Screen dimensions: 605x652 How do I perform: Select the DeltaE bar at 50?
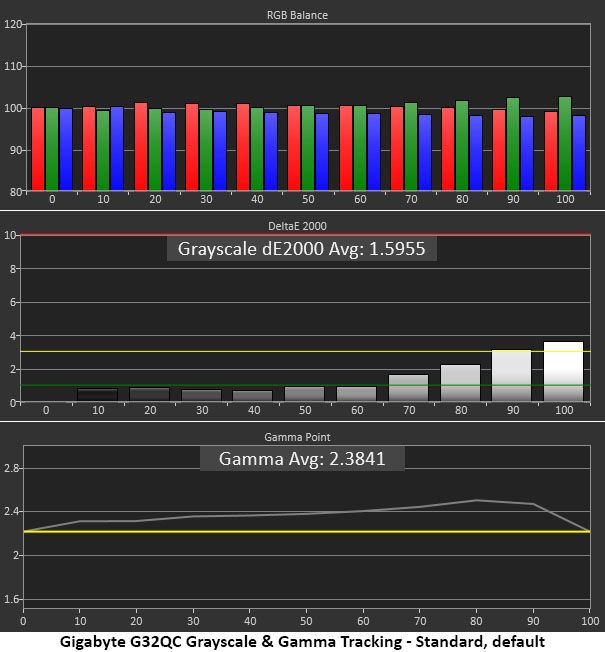tap(304, 394)
